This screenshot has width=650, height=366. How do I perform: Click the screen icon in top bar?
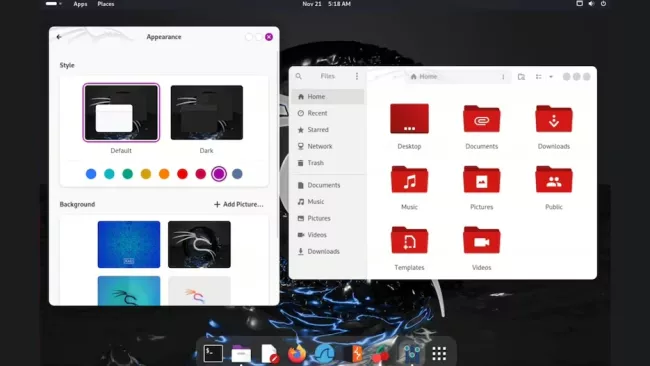click(x=580, y=4)
